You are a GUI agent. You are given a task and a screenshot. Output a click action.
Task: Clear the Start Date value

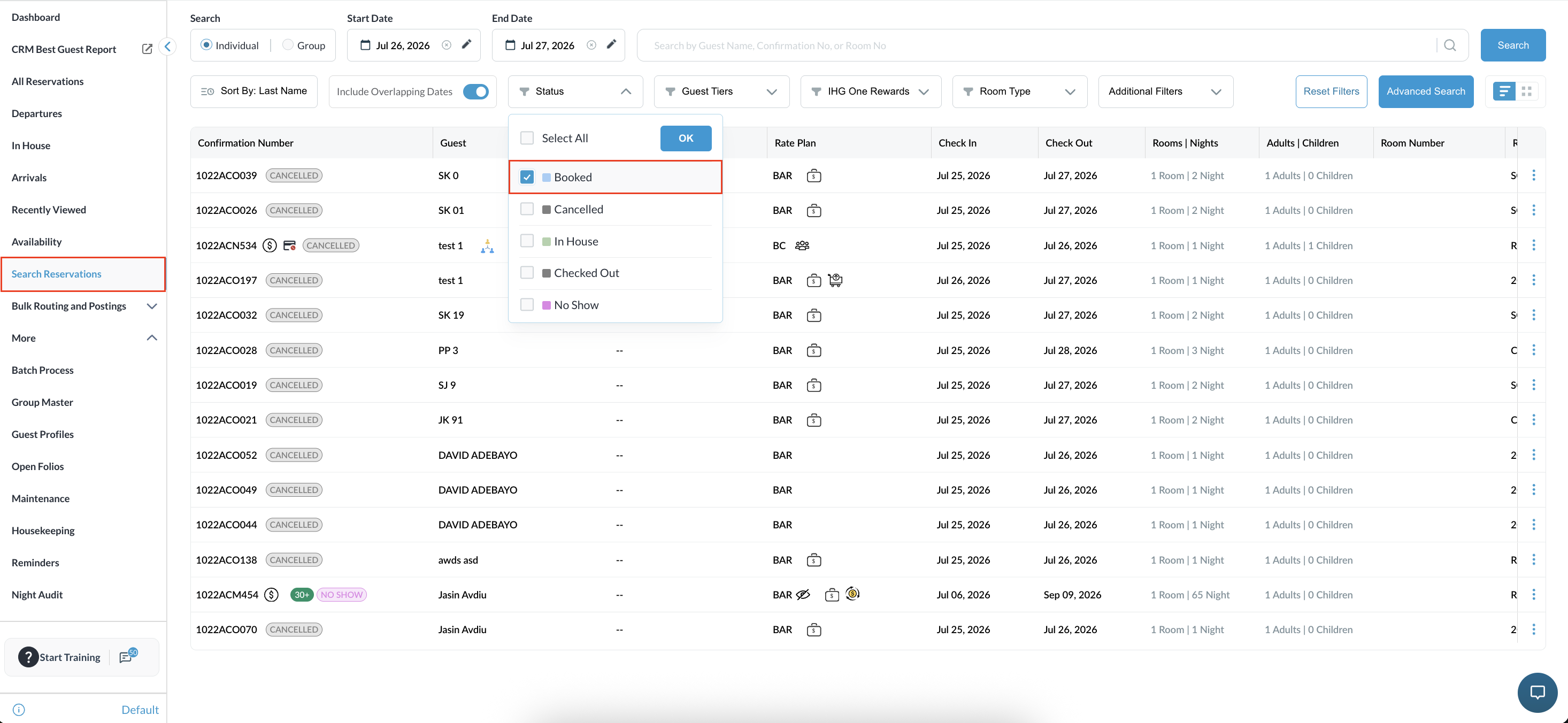click(446, 45)
